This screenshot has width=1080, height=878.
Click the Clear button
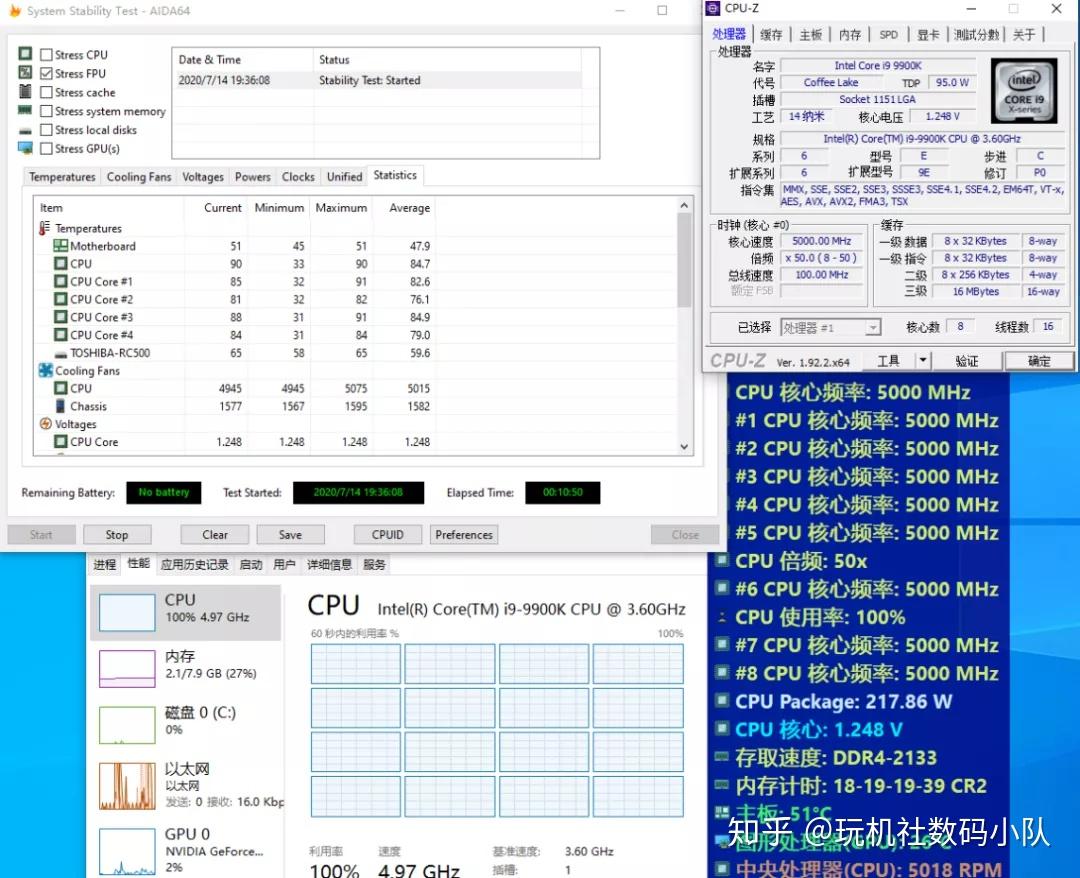[215, 534]
